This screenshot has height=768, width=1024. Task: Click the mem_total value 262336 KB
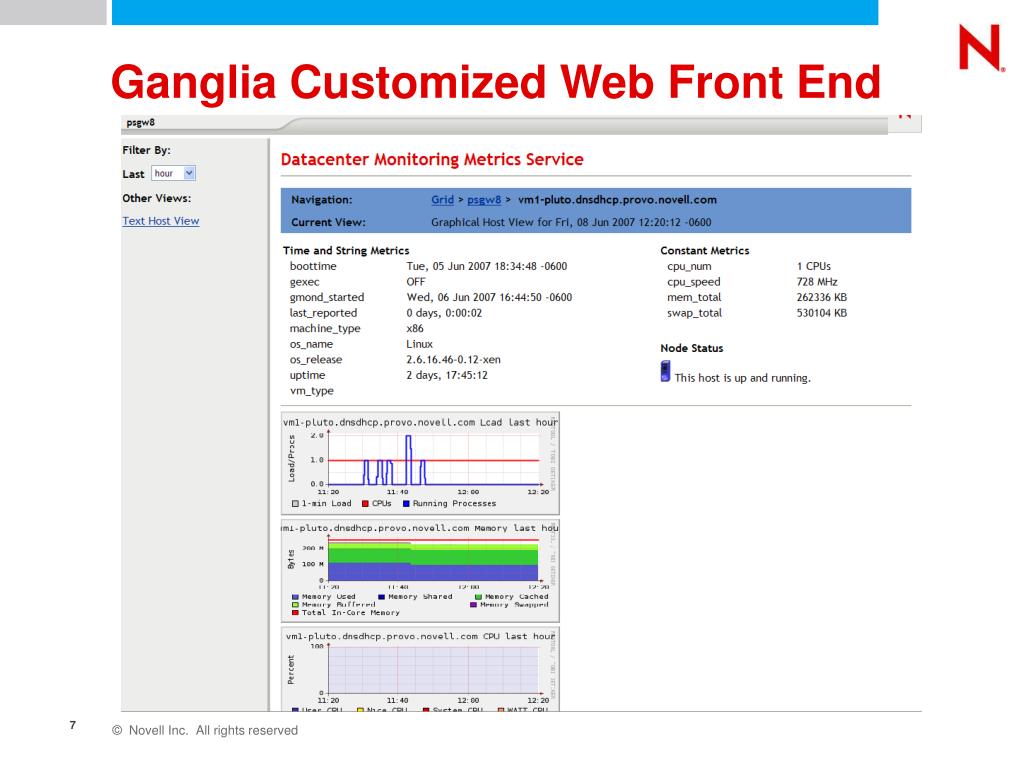point(822,297)
